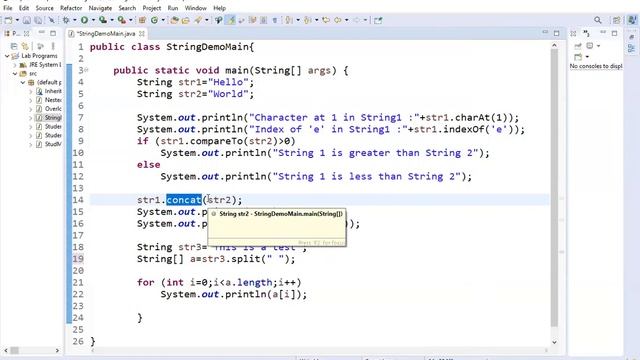Image resolution: width=640 pixels, height=360 pixels.
Task: Toggle Mark Occurrences highlighted toolbar icon
Action: tap(231, 20)
